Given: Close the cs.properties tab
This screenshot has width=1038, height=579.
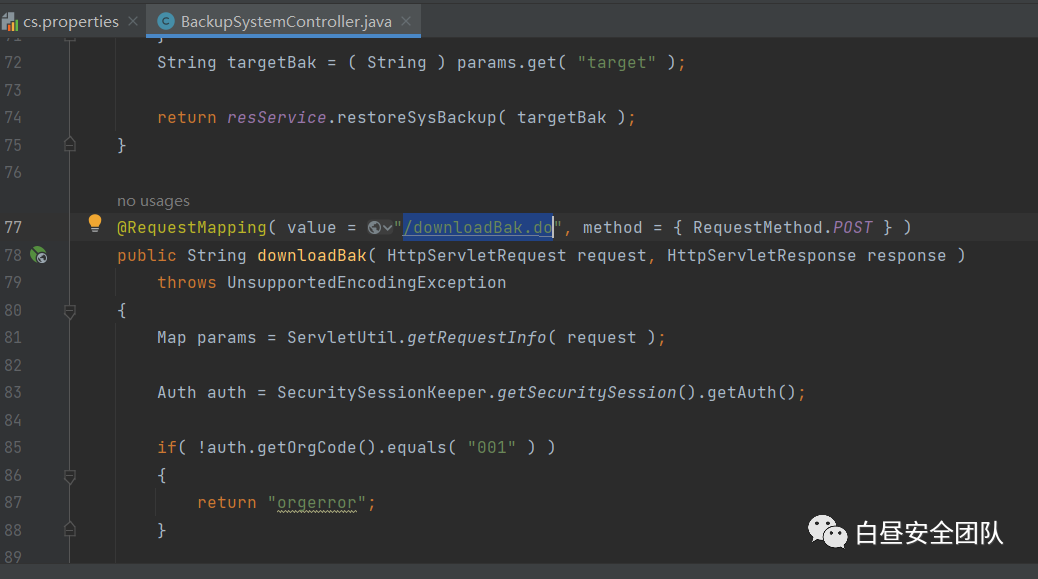Looking at the screenshot, I should [x=133, y=21].
